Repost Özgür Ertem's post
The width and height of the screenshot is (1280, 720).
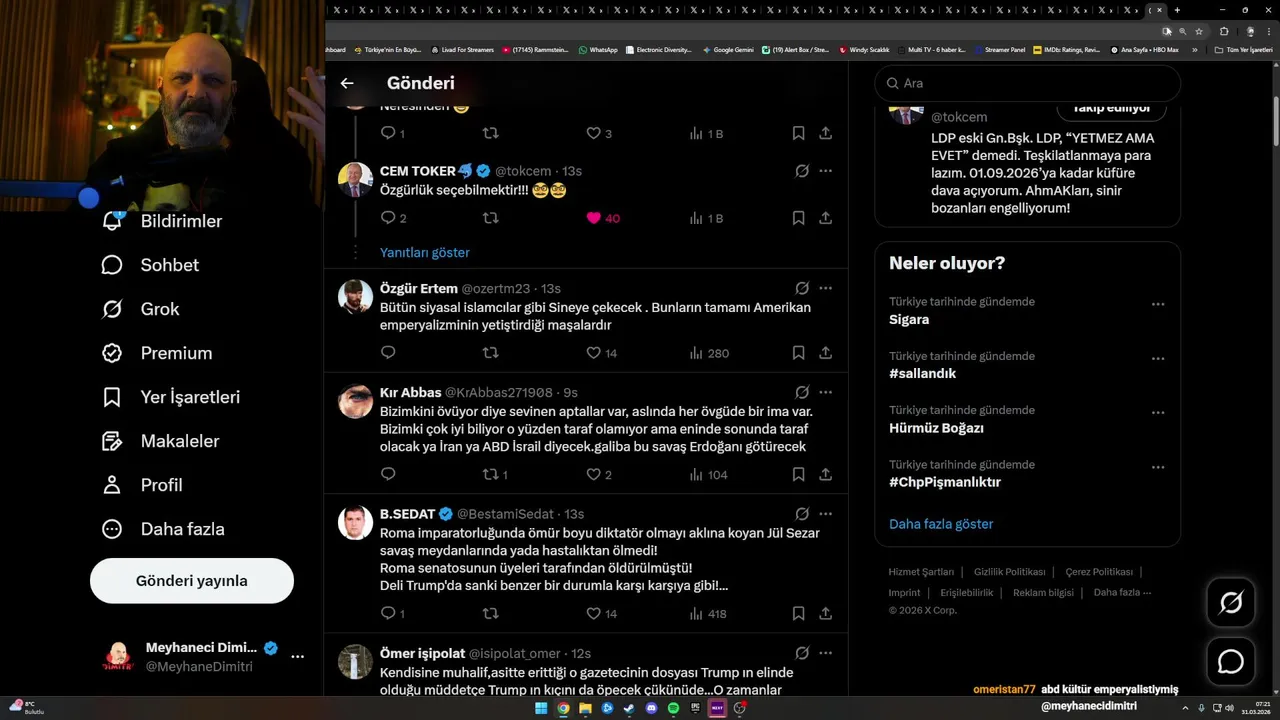click(x=490, y=353)
